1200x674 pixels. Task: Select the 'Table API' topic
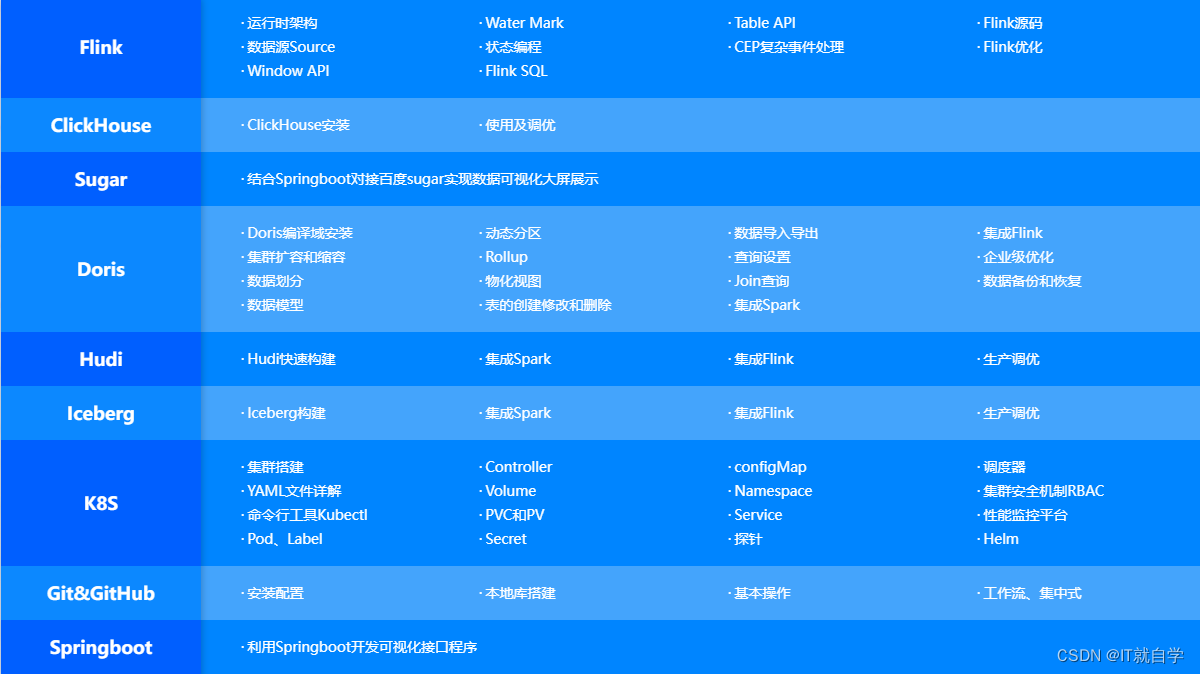765,23
